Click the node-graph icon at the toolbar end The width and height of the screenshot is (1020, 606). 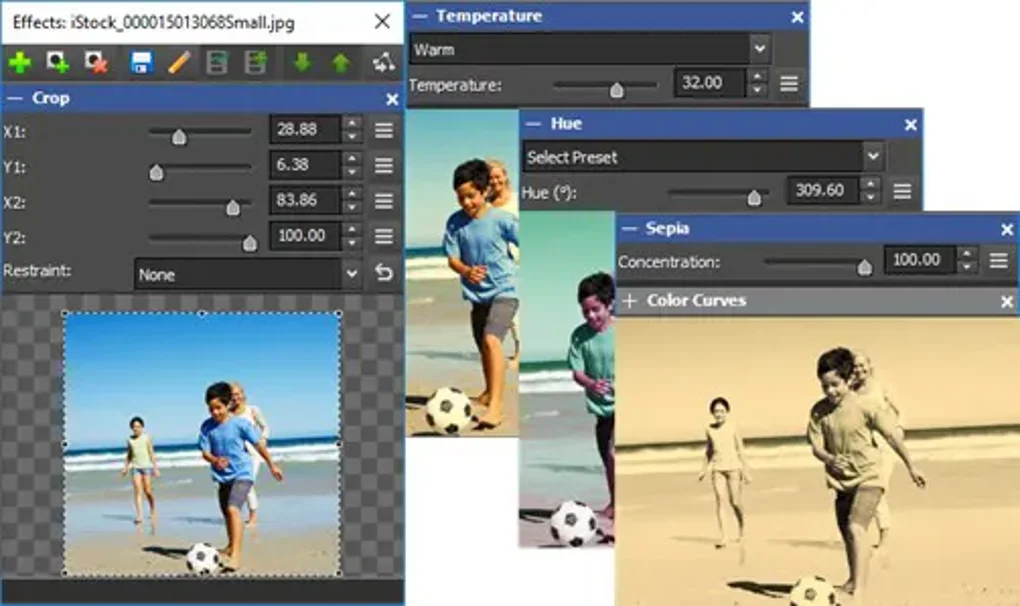tap(384, 62)
